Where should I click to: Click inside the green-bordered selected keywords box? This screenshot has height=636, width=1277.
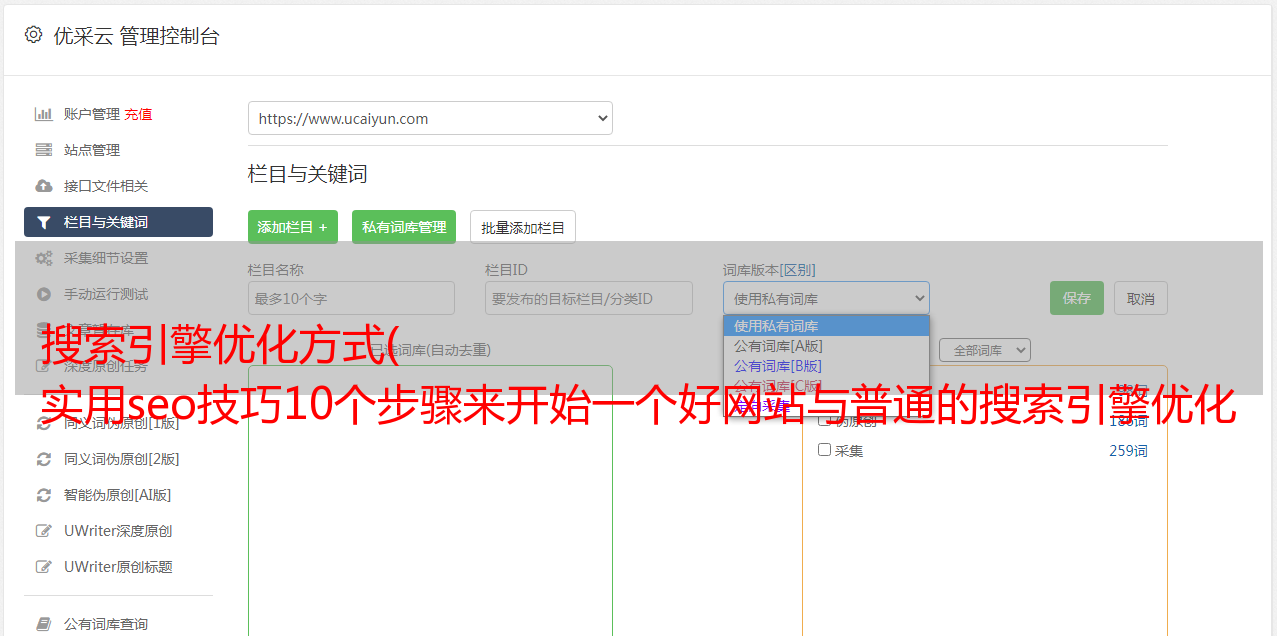pyautogui.click(x=430, y=500)
